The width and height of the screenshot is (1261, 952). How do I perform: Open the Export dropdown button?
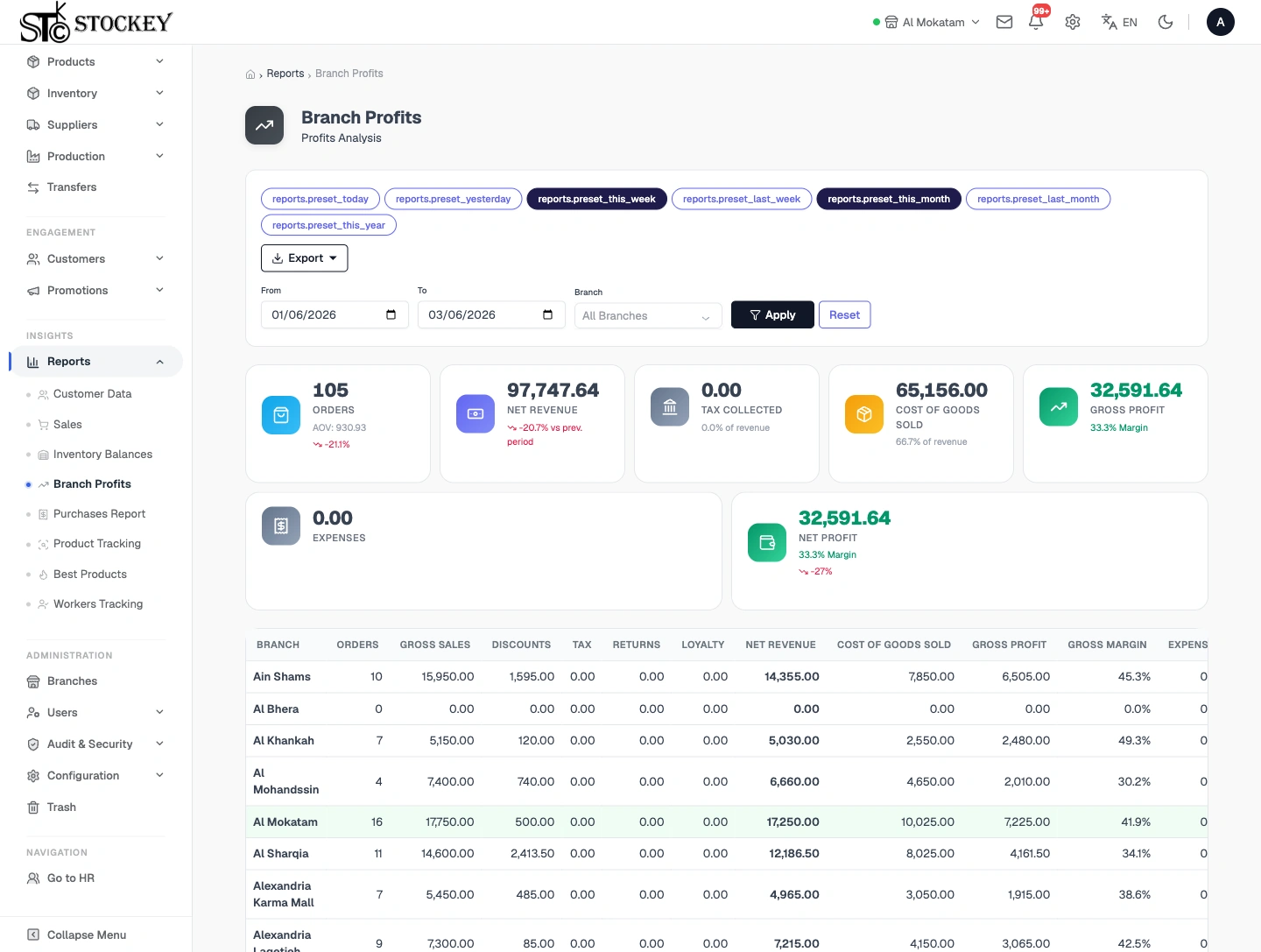305,258
